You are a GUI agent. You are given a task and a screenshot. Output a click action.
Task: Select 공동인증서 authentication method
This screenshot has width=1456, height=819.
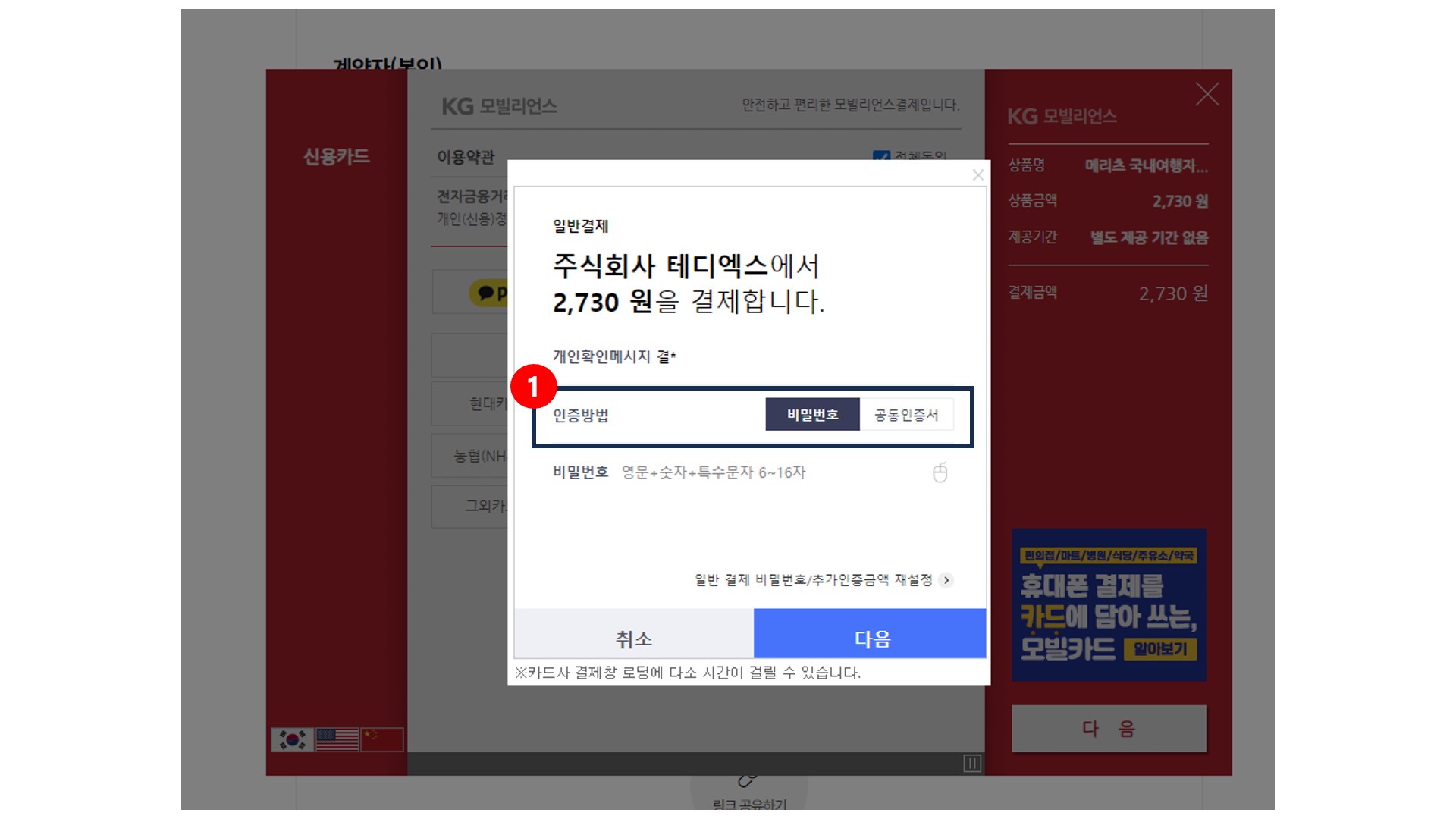pos(905,415)
